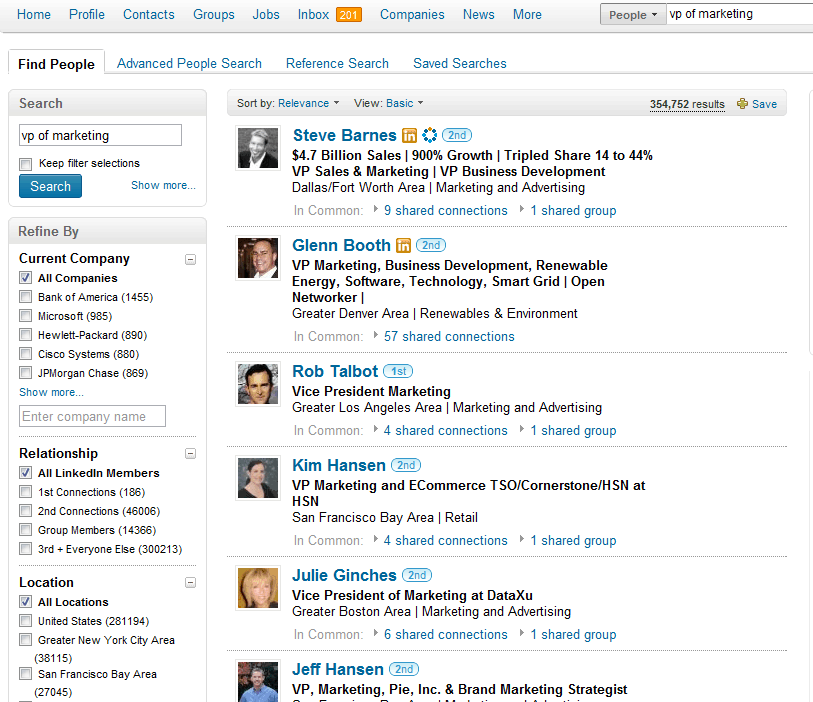Click the blue Search button
813x702 pixels.
pos(50,186)
